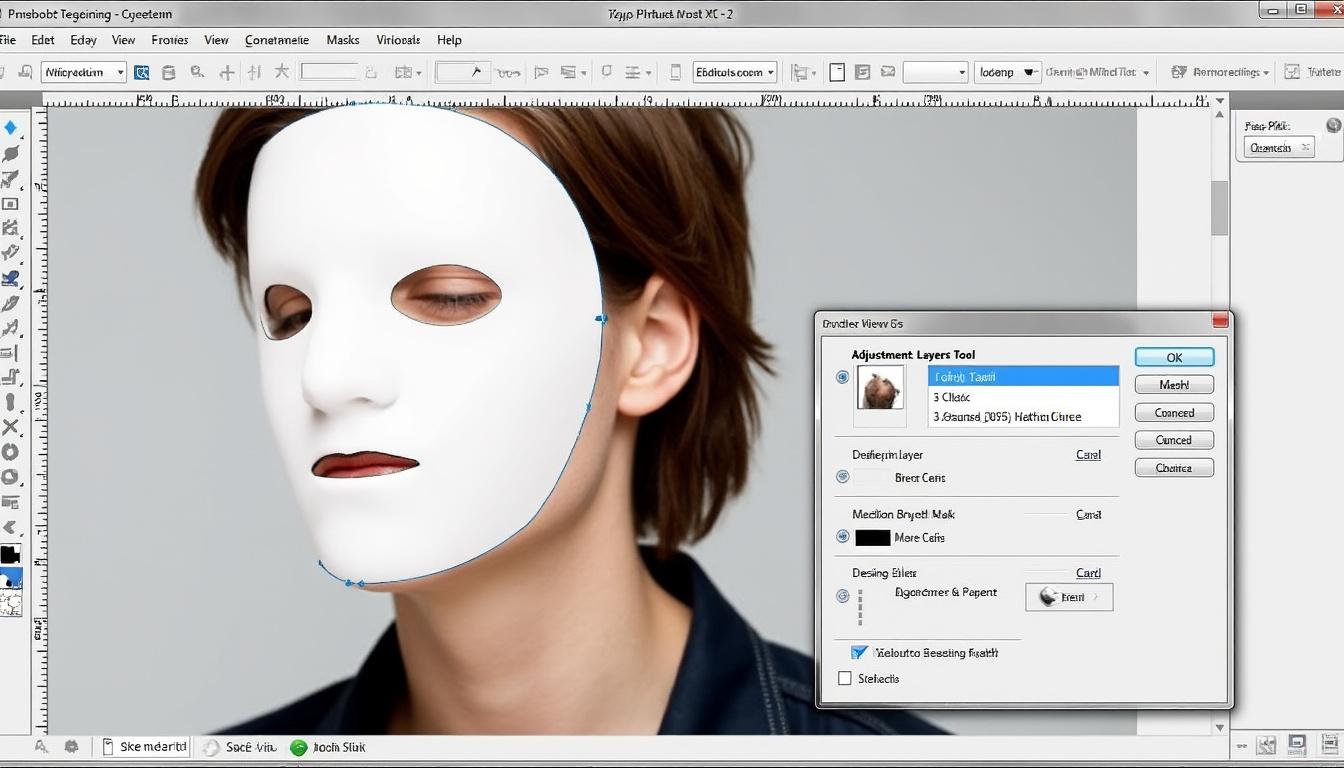Expand the Edicolscom mode dropdown

pyautogui.click(x=733, y=72)
